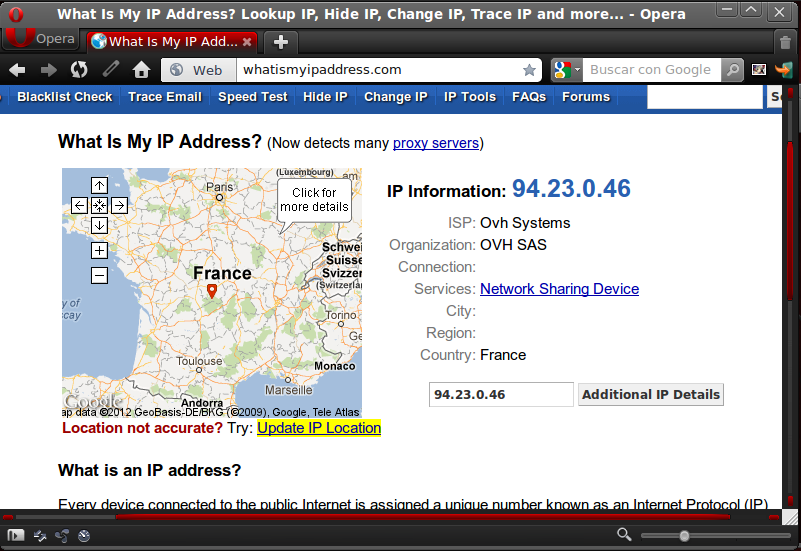Toggle the Opera panels button in status bar
The image size is (801, 551).
click(x=15, y=535)
